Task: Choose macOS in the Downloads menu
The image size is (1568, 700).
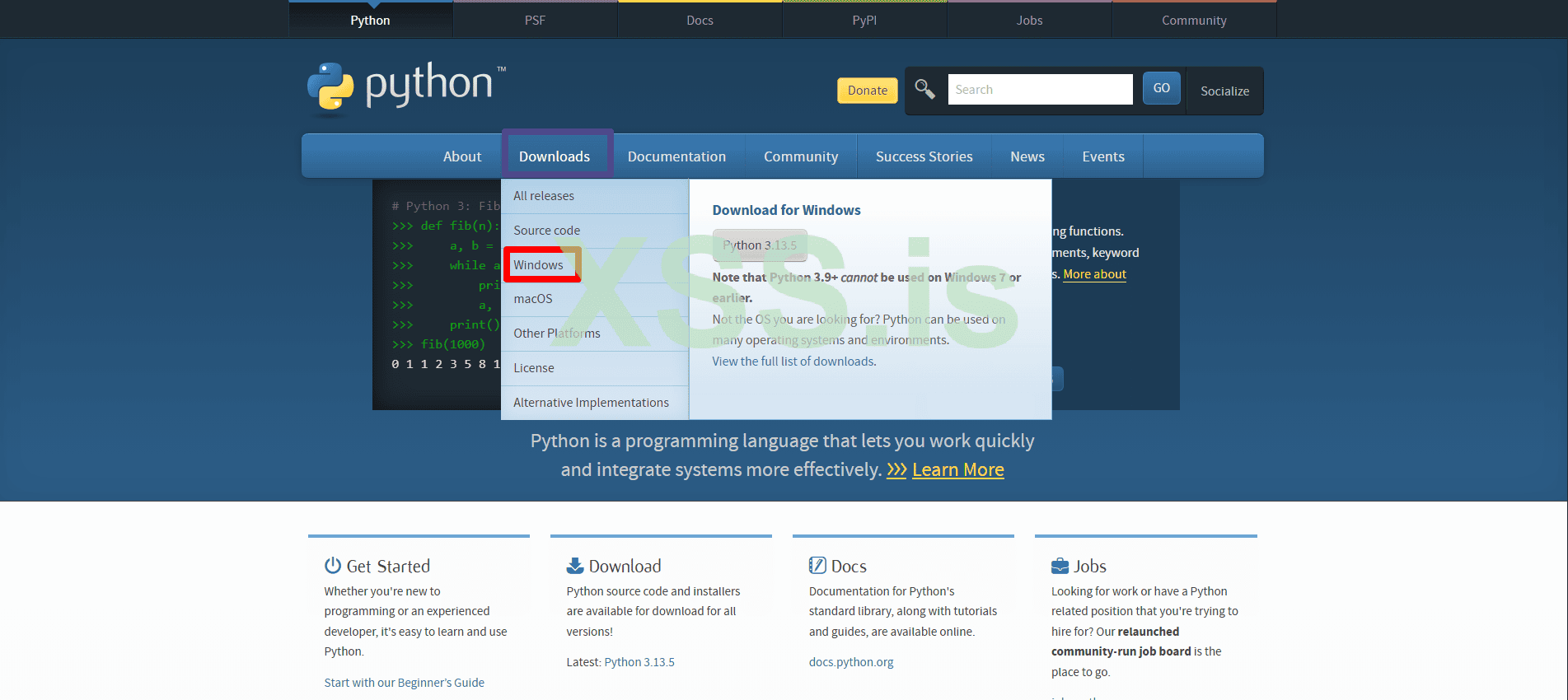Action: coord(595,299)
